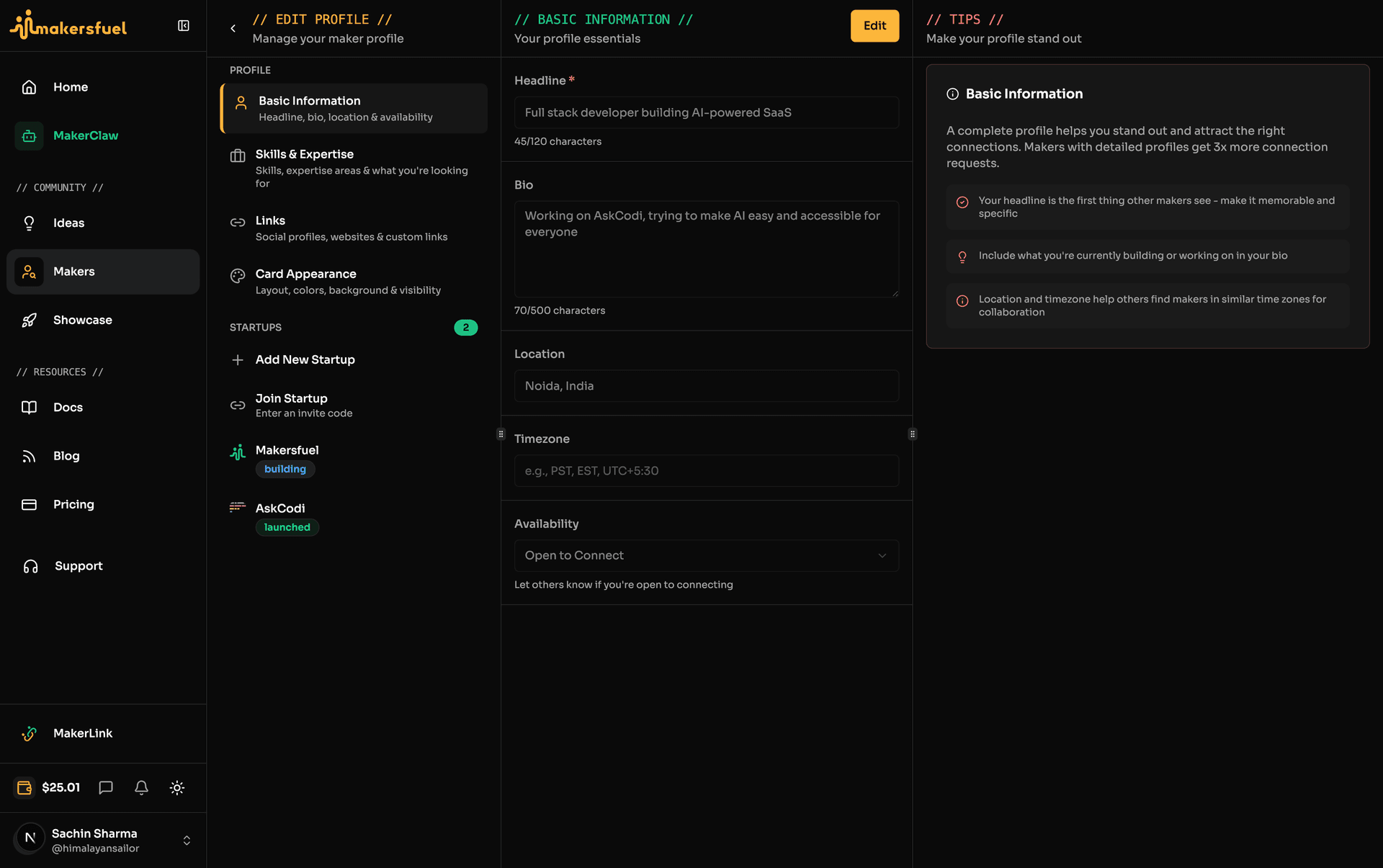Grab the left panel resize handle
The height and width of the screenshot is (868, 1383).
(501, 434)
